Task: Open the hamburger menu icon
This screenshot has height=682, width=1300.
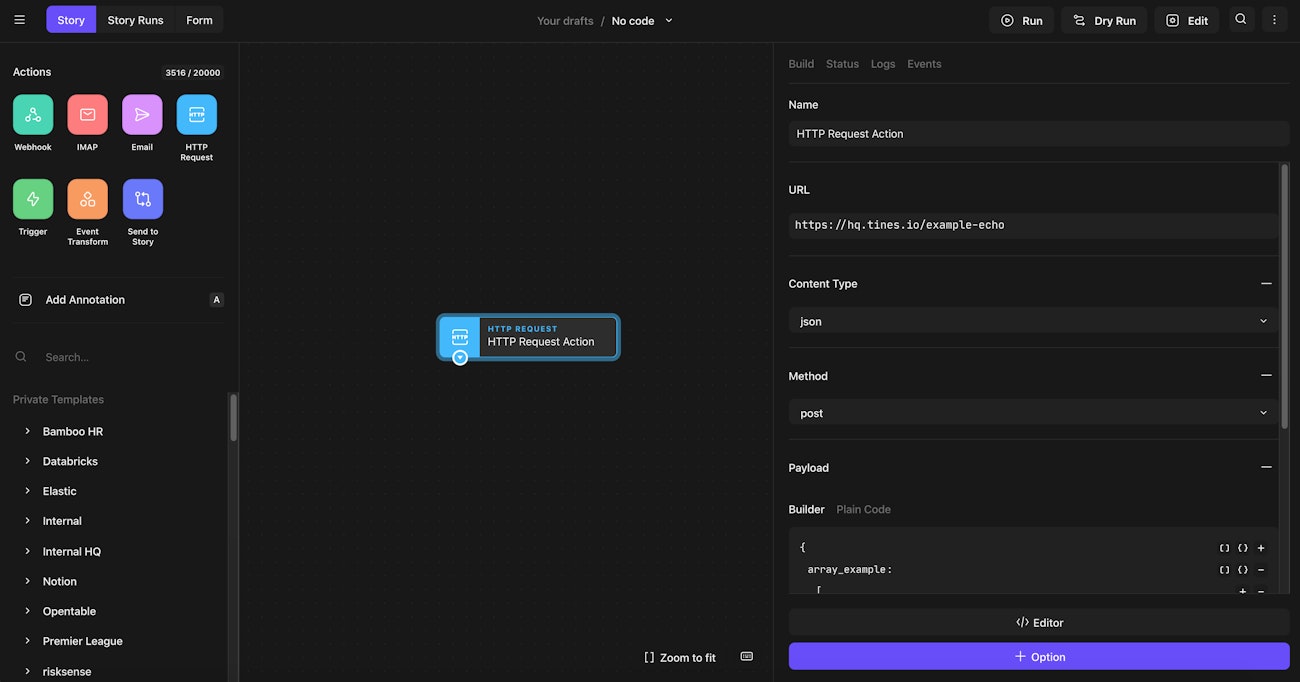Action: (x=19, y=20)
